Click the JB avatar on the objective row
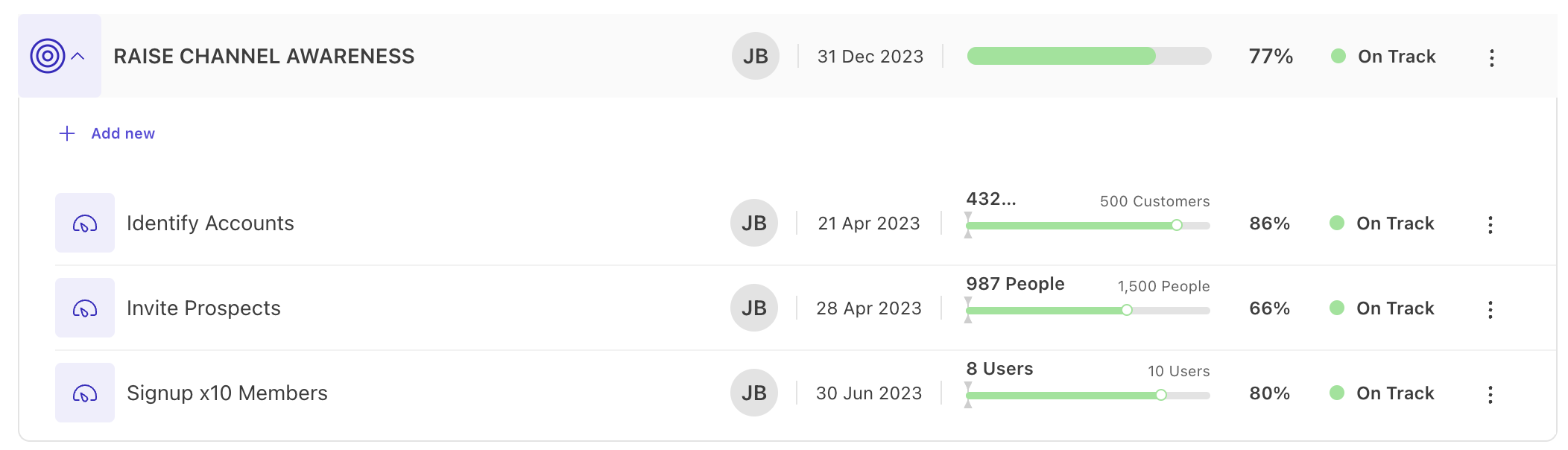The height and width of the screenshot is (450, 1568). click(x=755, y=56)
